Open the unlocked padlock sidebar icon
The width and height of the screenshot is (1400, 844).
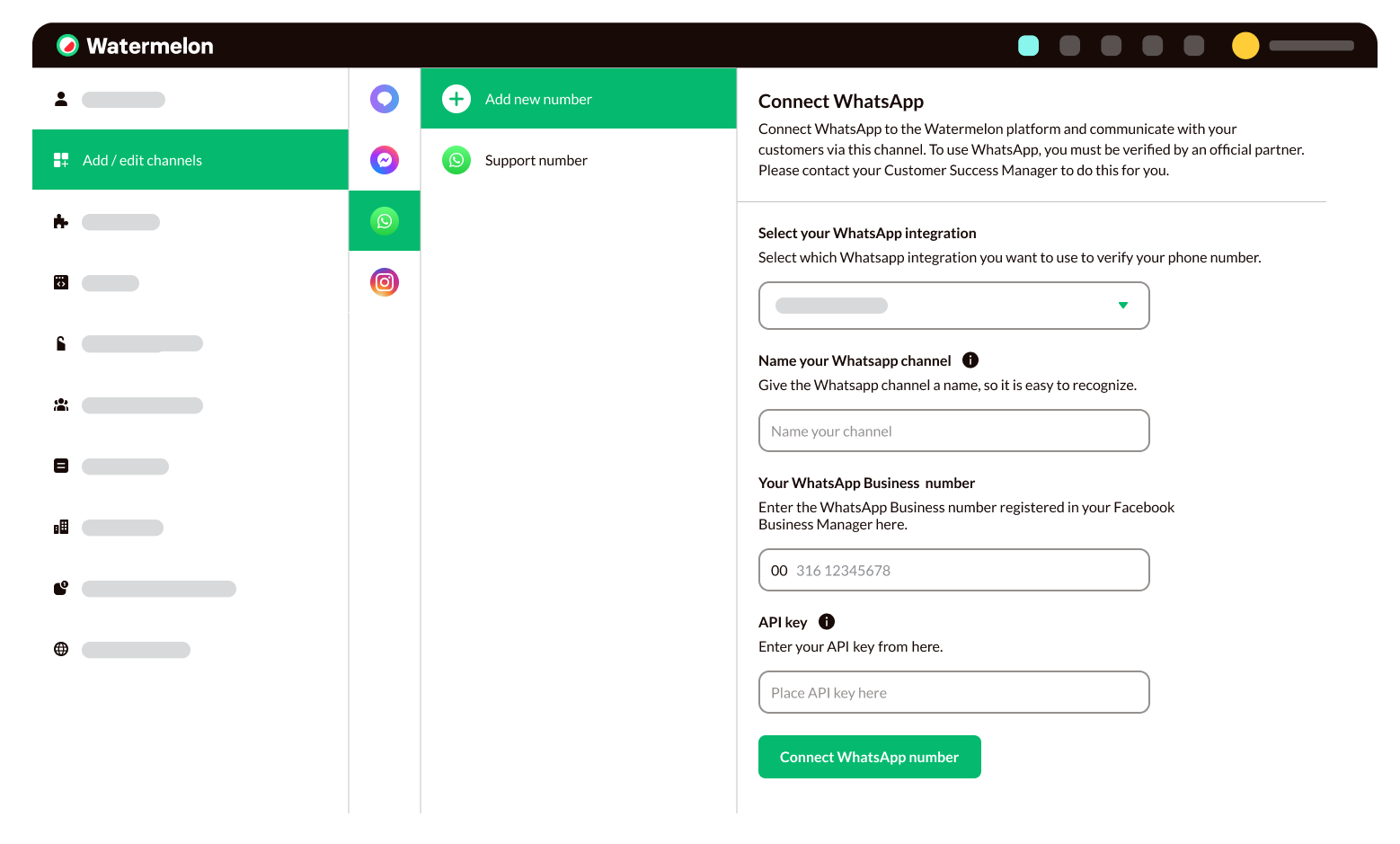click(x=61, y=343)
